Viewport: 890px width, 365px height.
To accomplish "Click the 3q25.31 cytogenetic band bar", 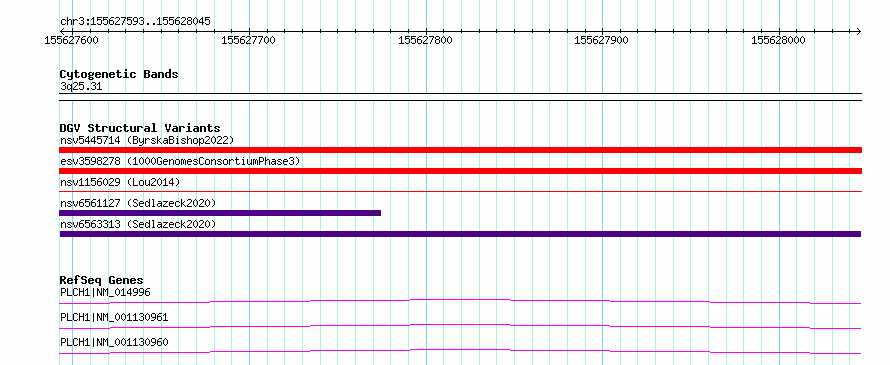I will [460, 97].
